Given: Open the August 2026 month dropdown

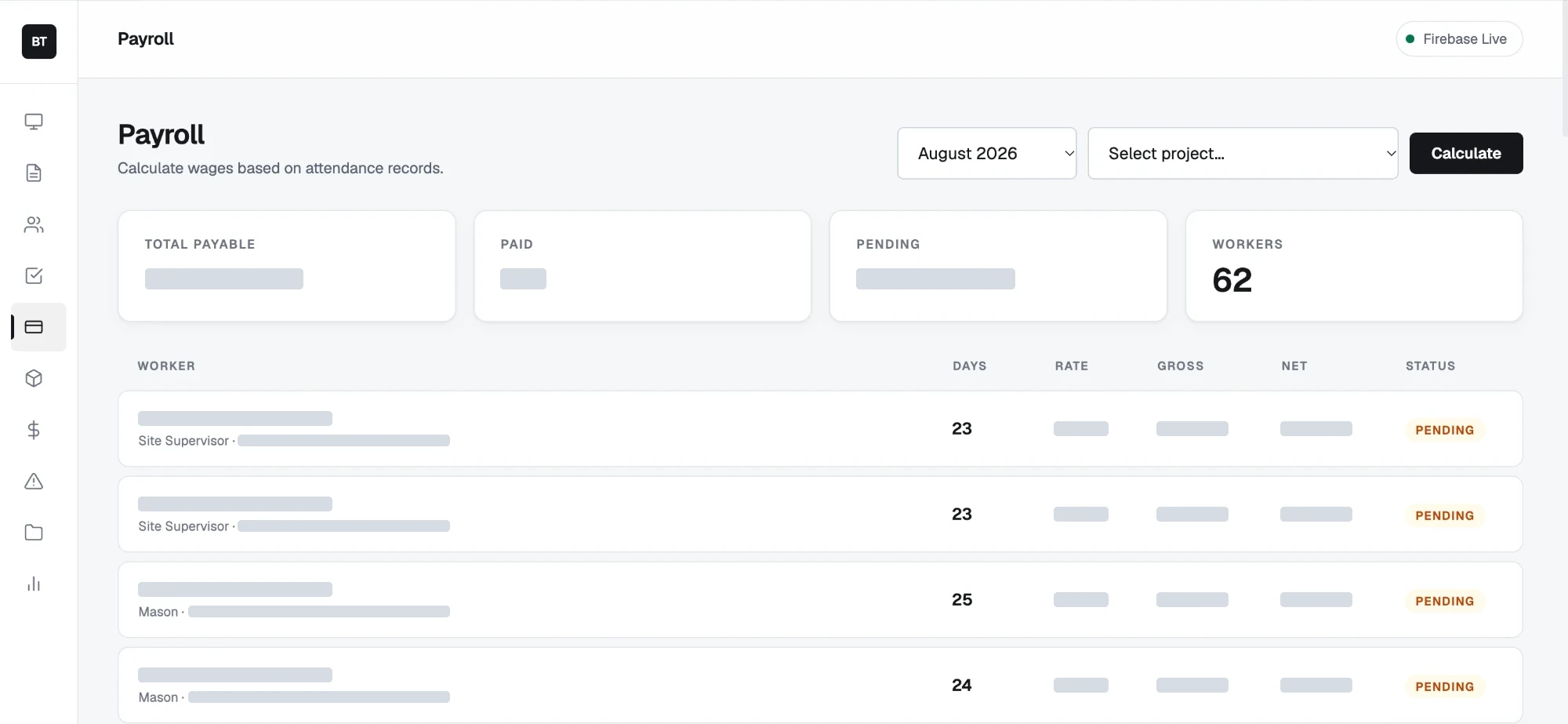Looking at the screenshot, I should pyautogui.click(x=986, y=153).
